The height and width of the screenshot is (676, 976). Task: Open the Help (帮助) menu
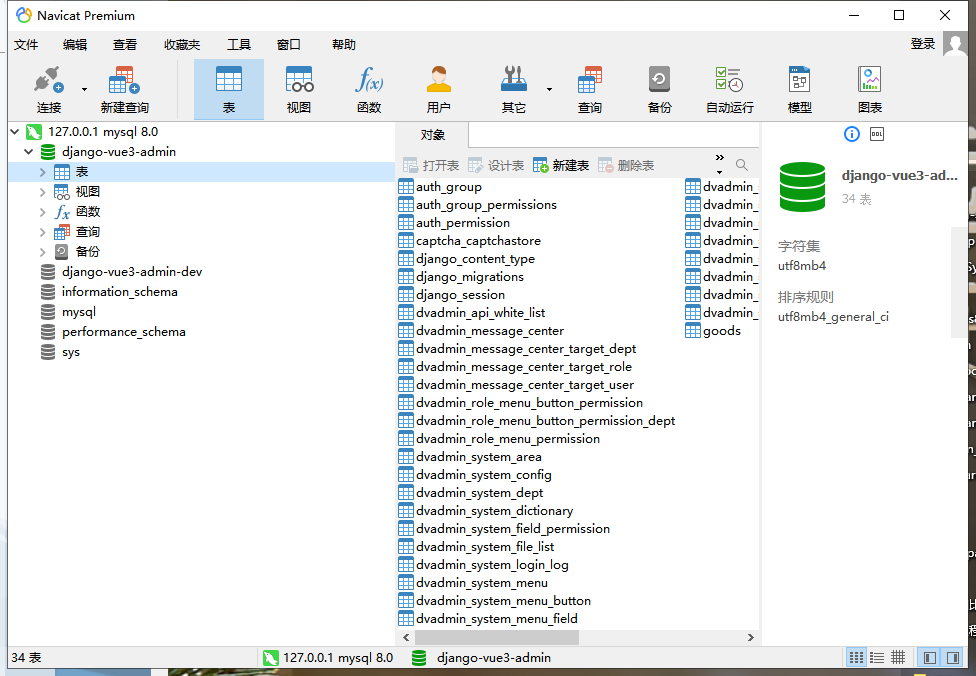pyautogui.click(x=344, y=45)
